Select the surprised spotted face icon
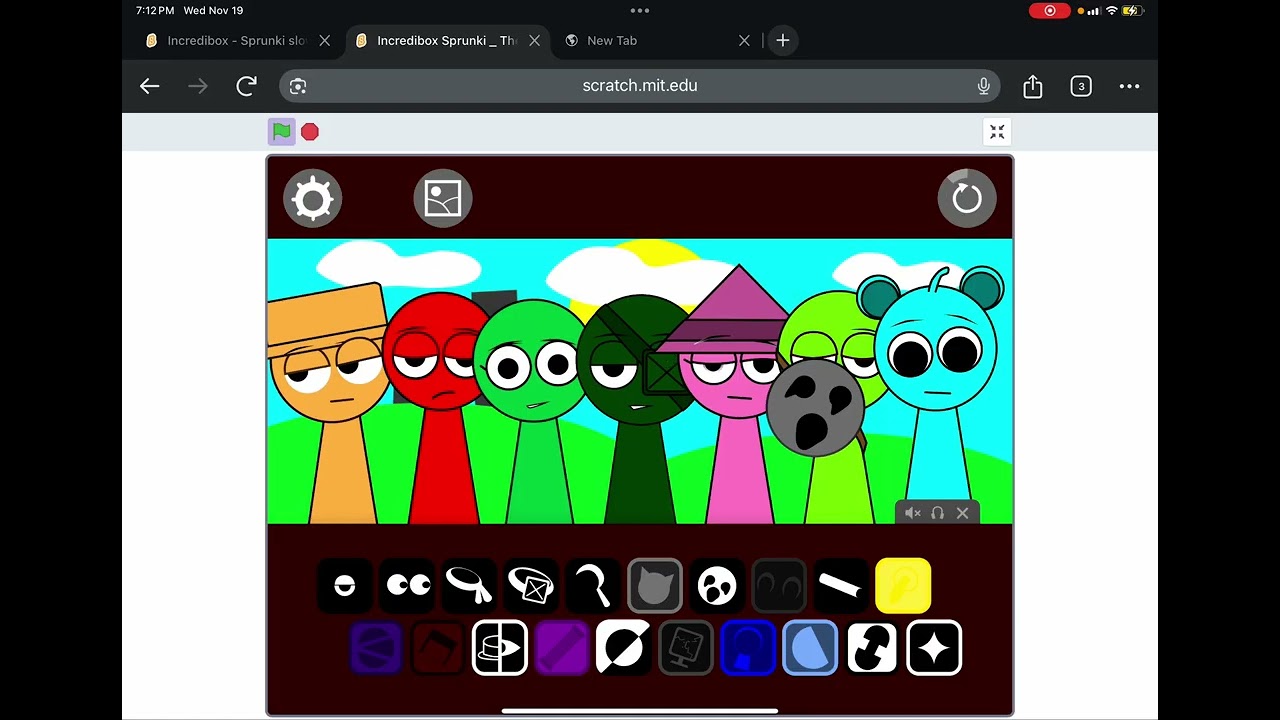Screen dimensions: 1280x720 click(x=717, y=585)
